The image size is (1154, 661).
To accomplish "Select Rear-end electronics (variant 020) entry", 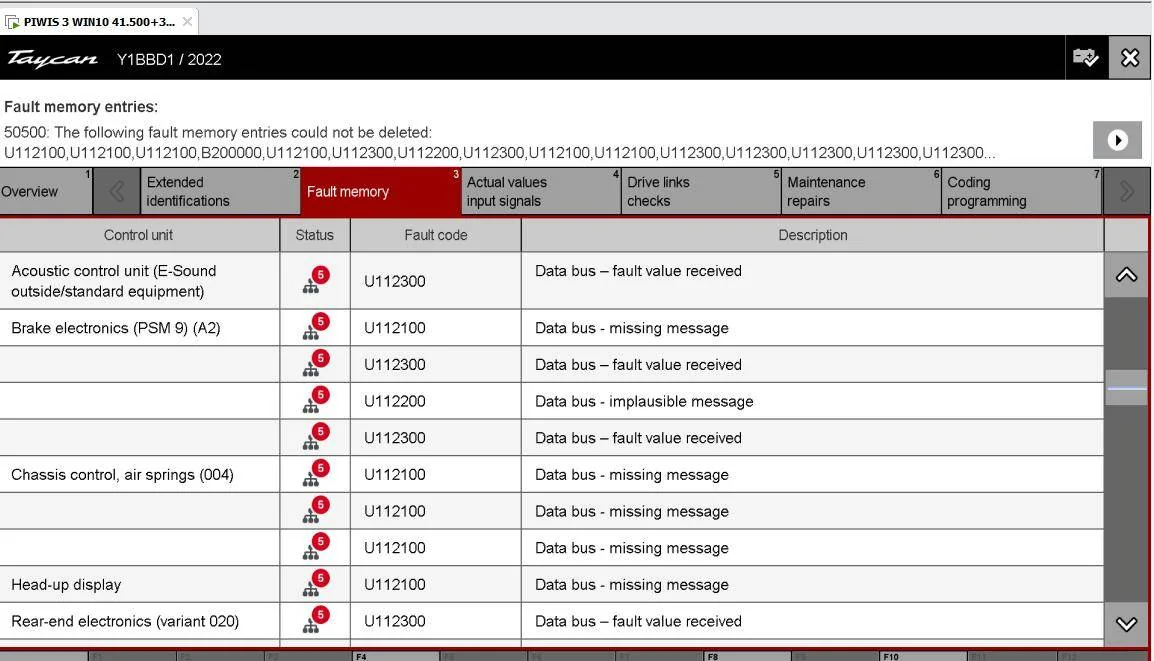I will pyautogui.click(x=125, y=621).
